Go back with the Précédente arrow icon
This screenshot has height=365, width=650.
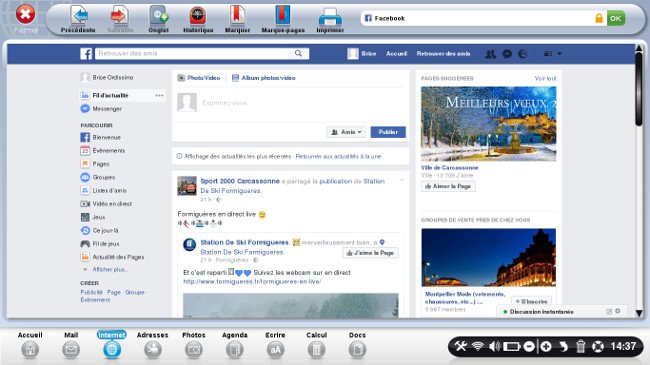(x=78, y=16)
